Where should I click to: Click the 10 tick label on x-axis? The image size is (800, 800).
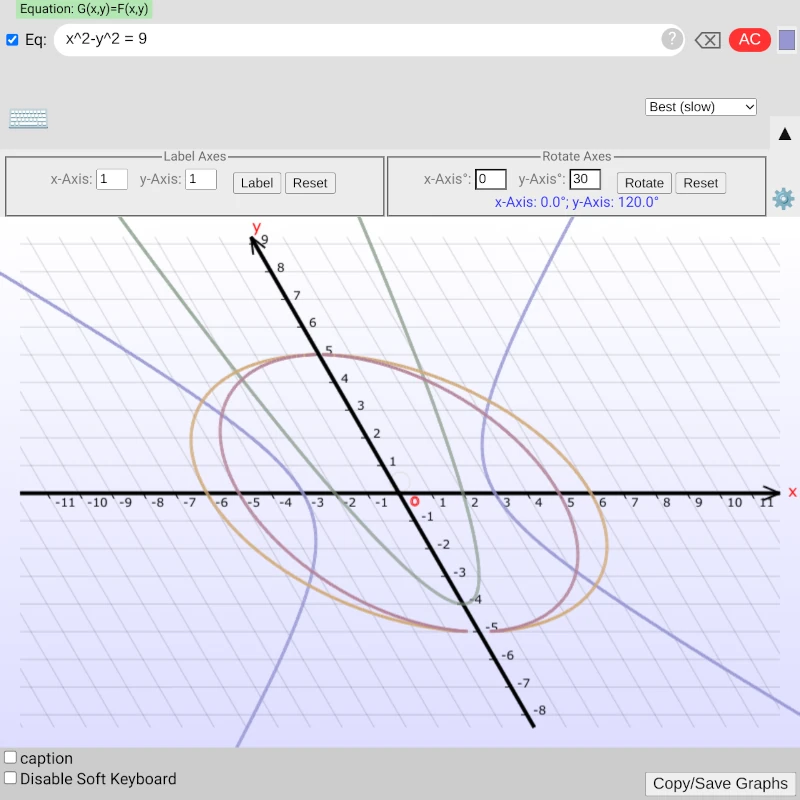coord(734,503)
